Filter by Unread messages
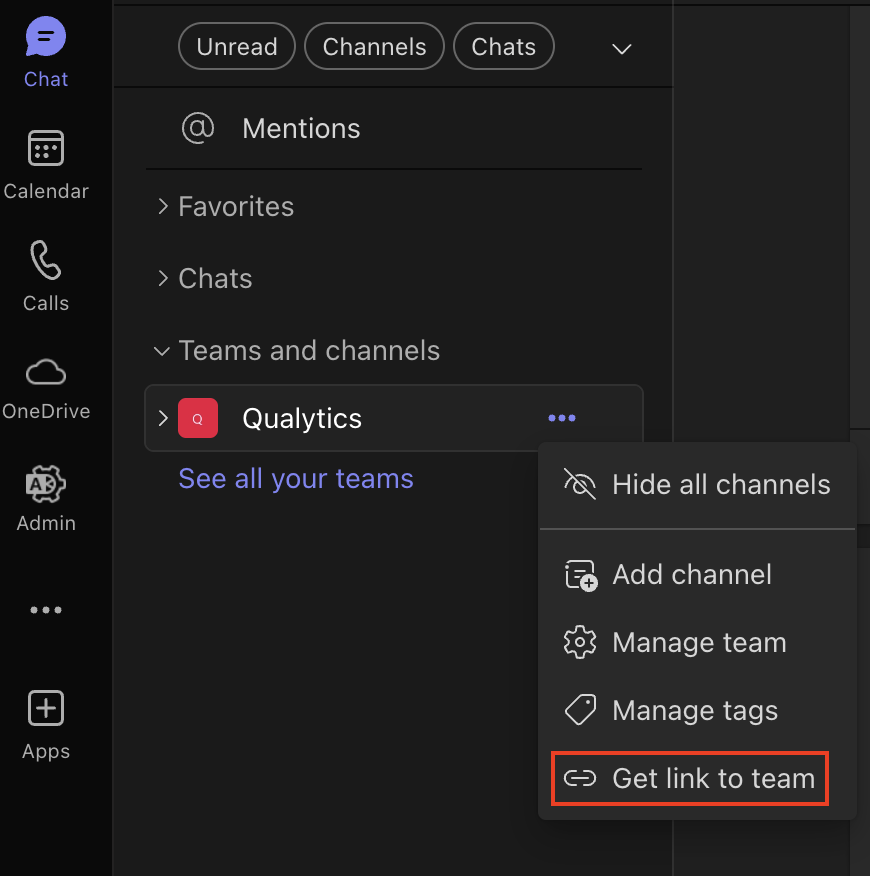This screenshot has width=870, height=876. [237, 46]
